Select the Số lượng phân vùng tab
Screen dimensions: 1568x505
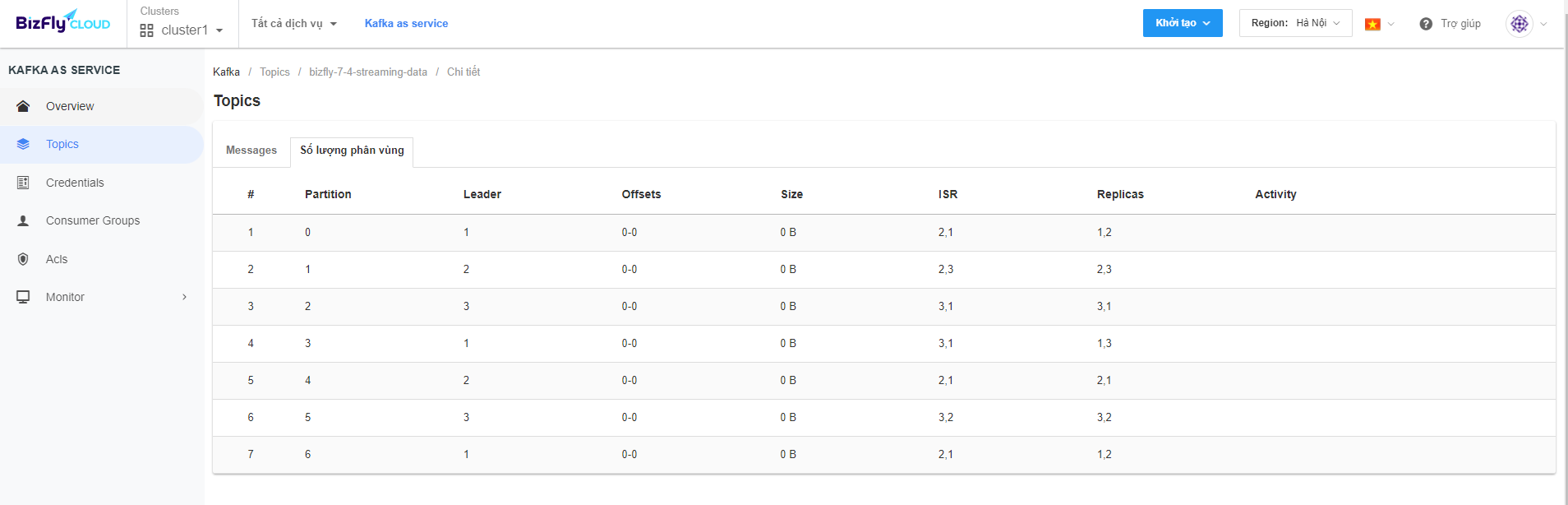click(352, 151)
